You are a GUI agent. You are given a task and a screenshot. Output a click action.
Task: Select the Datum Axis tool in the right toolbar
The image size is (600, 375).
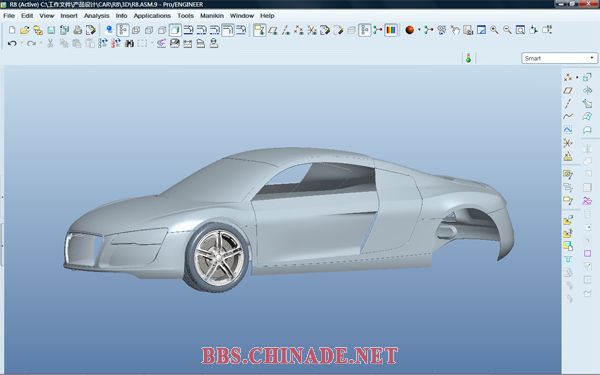(568, 103)
